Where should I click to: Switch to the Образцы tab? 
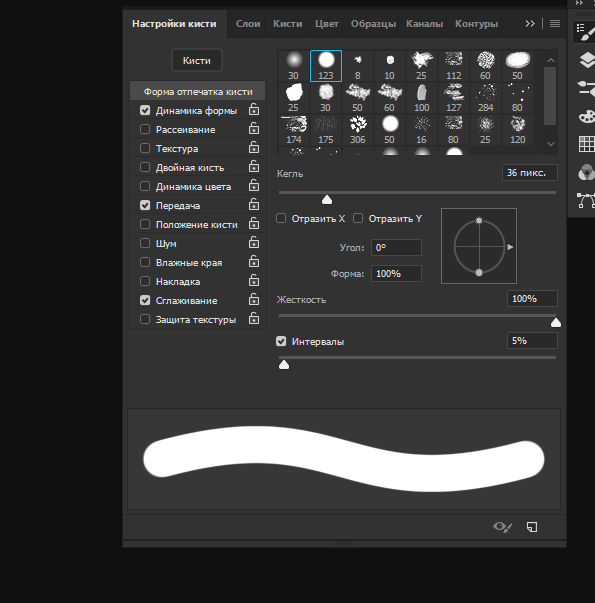pos(373,24)
